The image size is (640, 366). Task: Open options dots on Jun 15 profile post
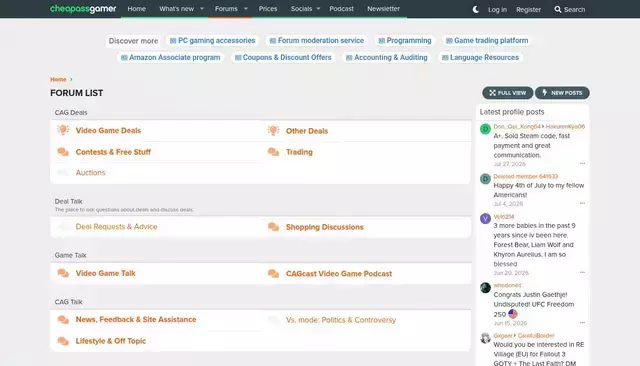coord(582,322)
